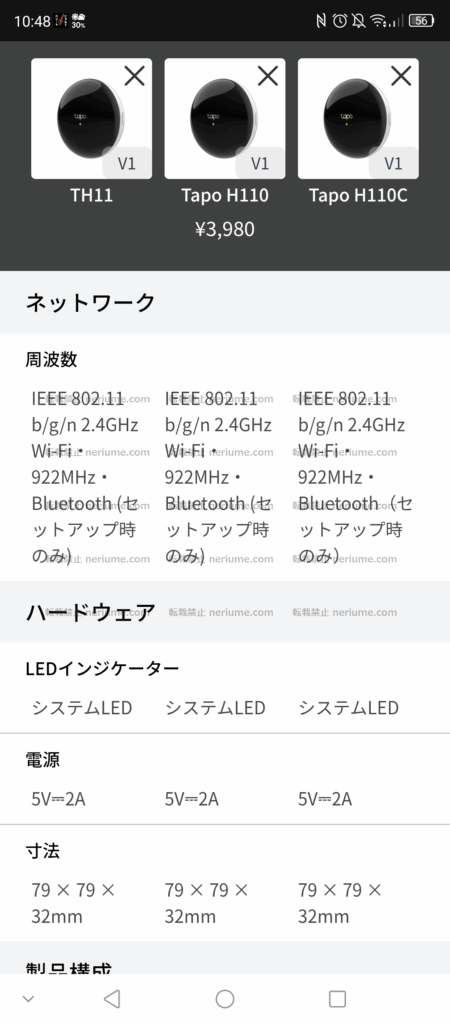
Task: Tap the TH11 product image
Action: point(91,118)
